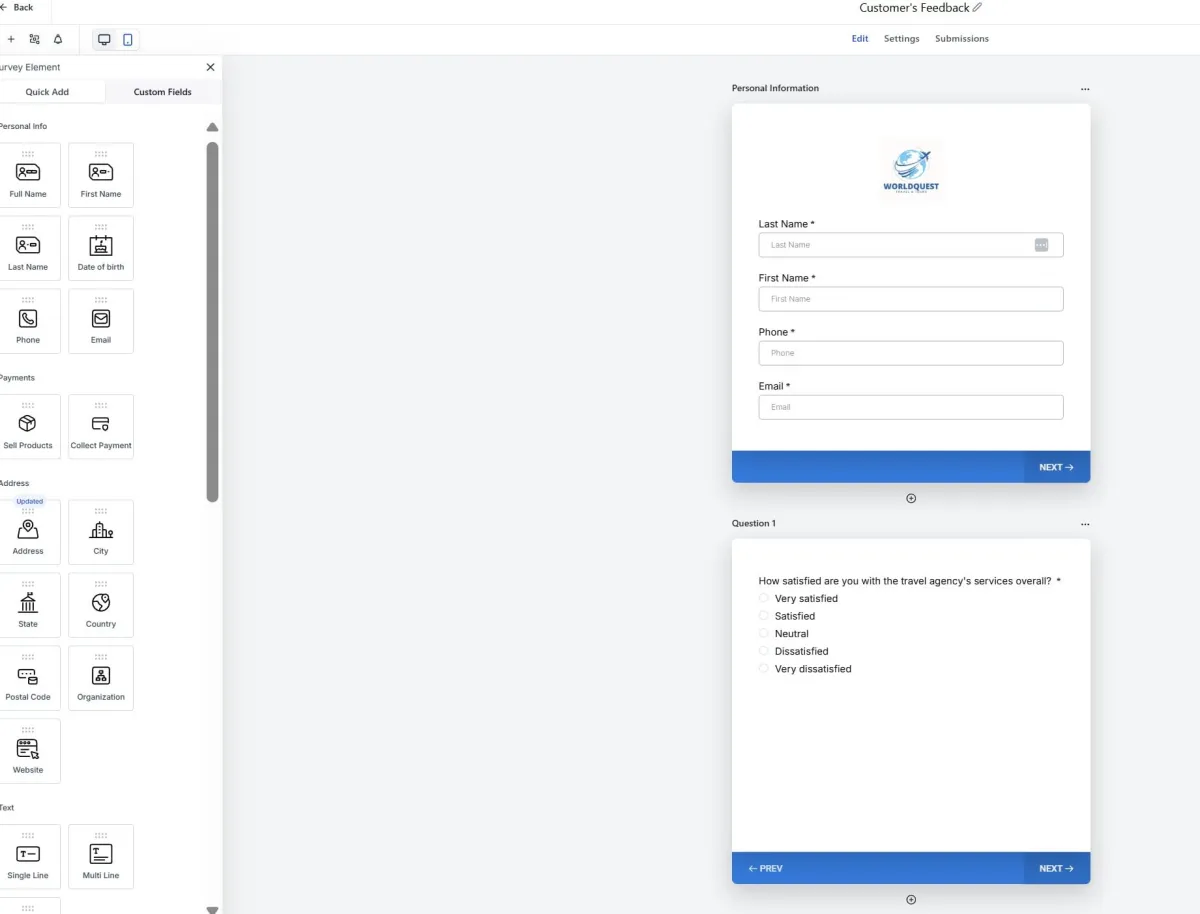Click the plus add element icon in toolbar
Viewport: 1200px width, 914px height.
click(11, 39)
